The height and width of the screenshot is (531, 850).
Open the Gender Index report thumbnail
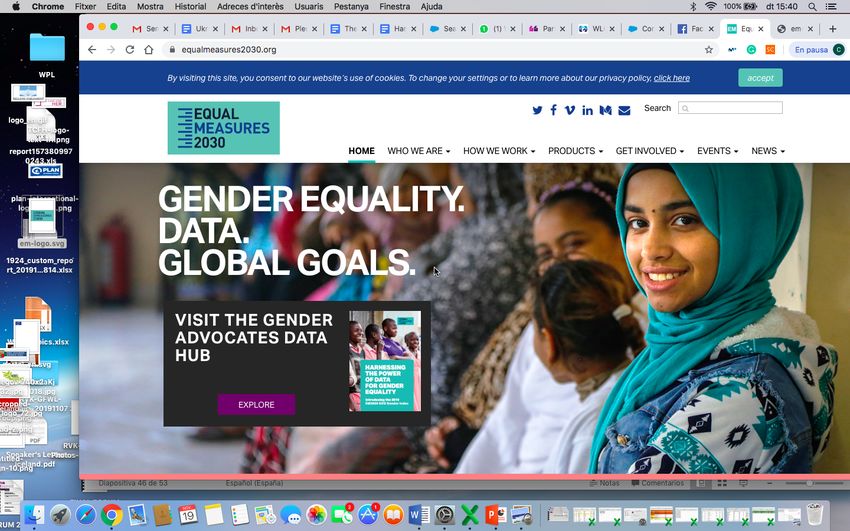385,361
